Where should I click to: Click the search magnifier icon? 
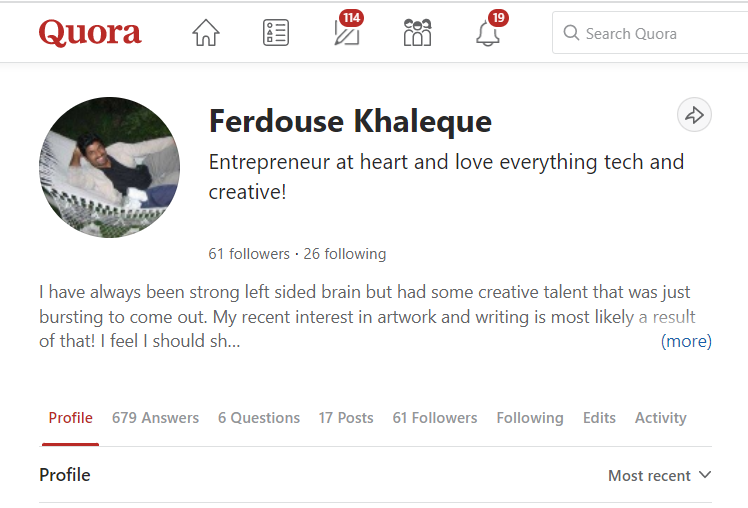572,33
